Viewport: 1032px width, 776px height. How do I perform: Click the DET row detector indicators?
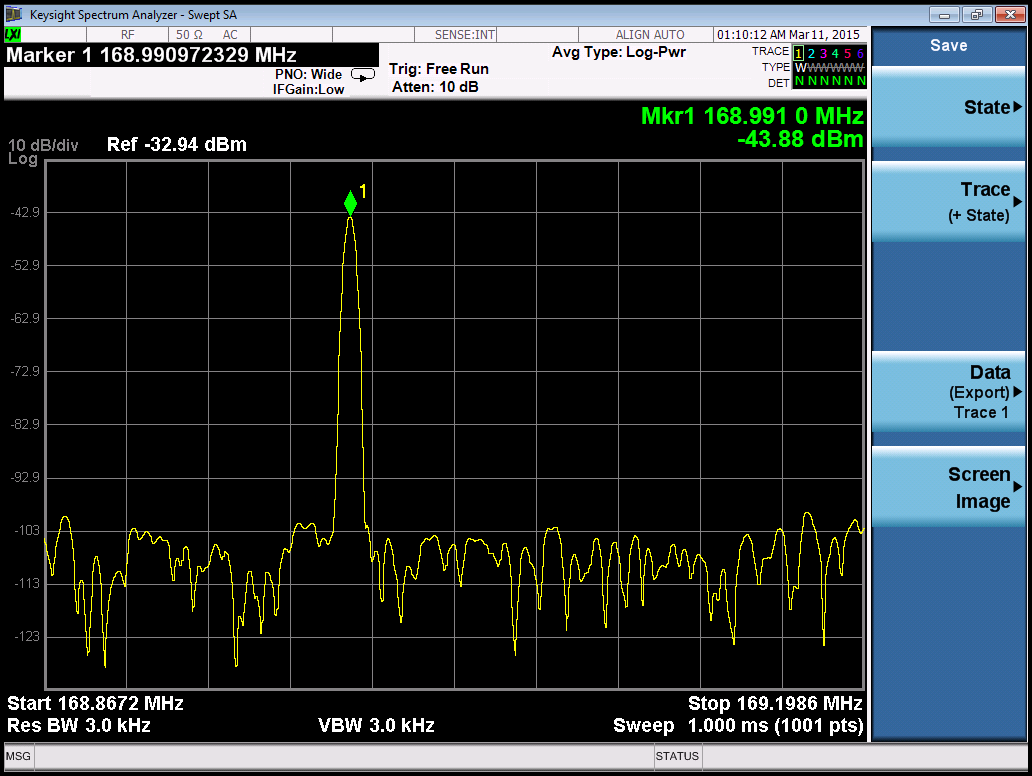coord(829,82)
